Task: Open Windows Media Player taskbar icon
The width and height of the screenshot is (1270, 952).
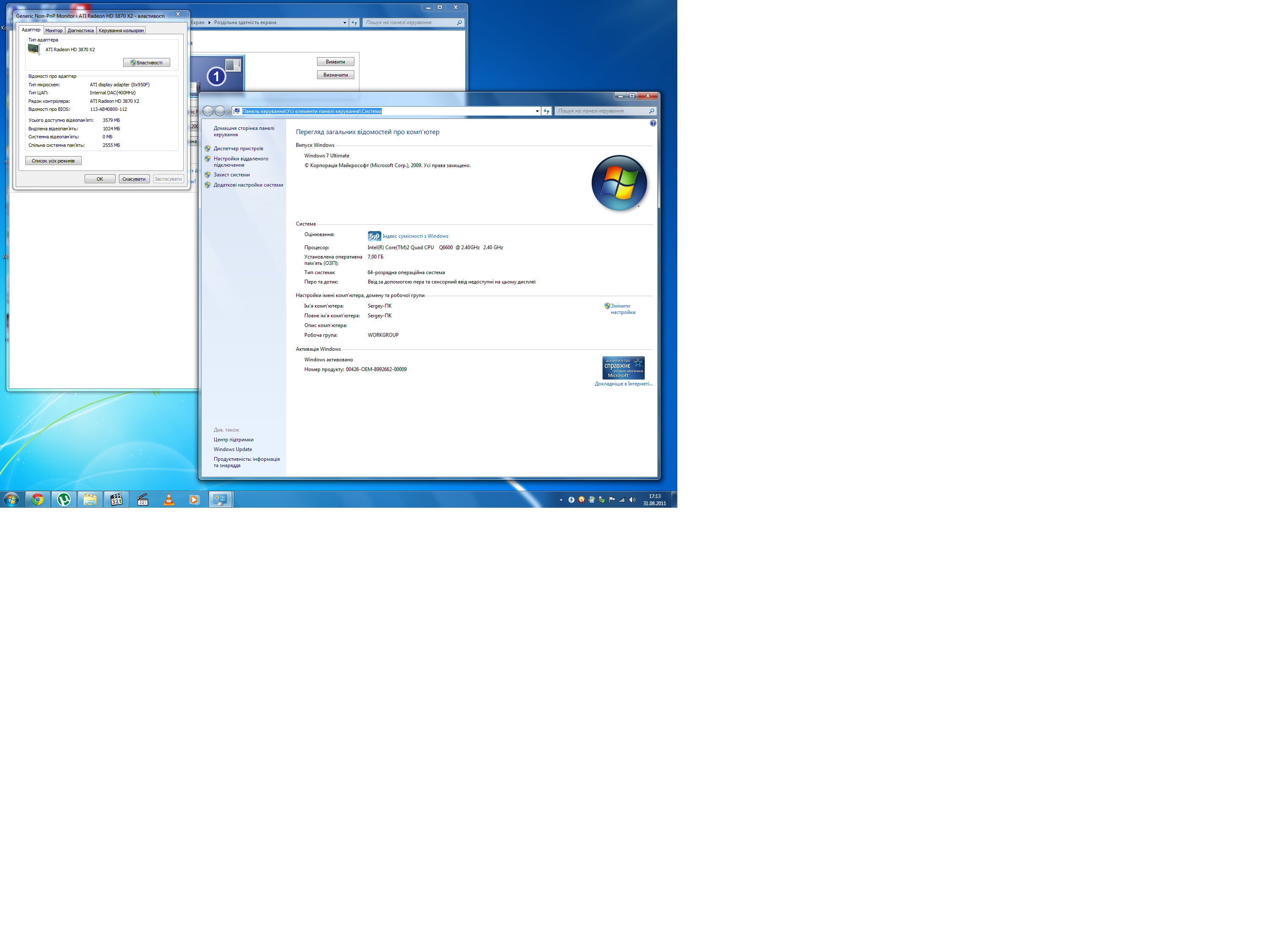Action: point(194,499)
